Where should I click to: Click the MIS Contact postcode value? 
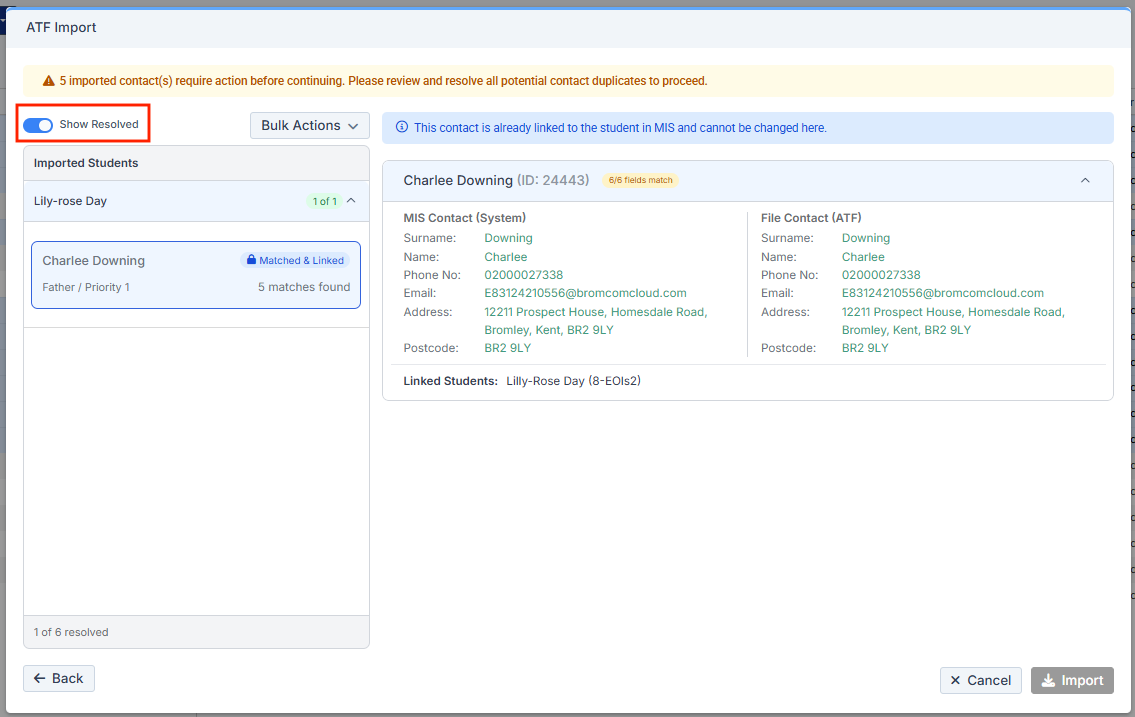coord(507,348)
